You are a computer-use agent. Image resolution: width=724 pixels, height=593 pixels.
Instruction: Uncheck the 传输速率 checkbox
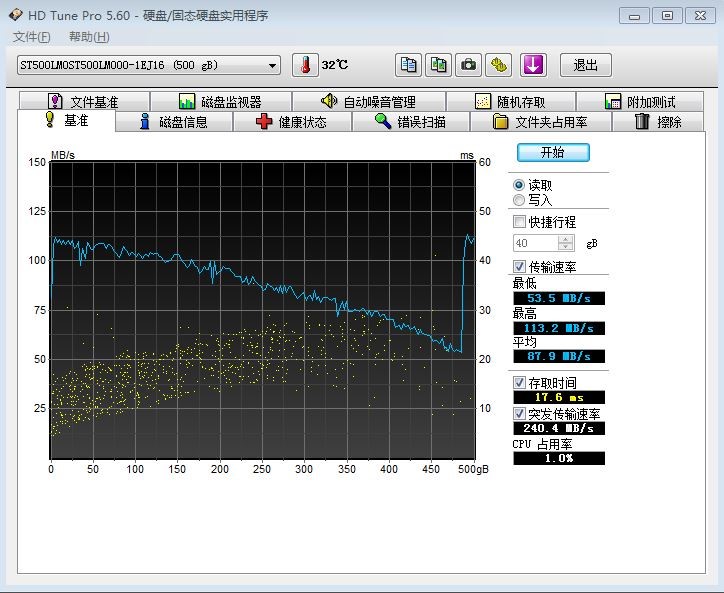tap(519, 266)
